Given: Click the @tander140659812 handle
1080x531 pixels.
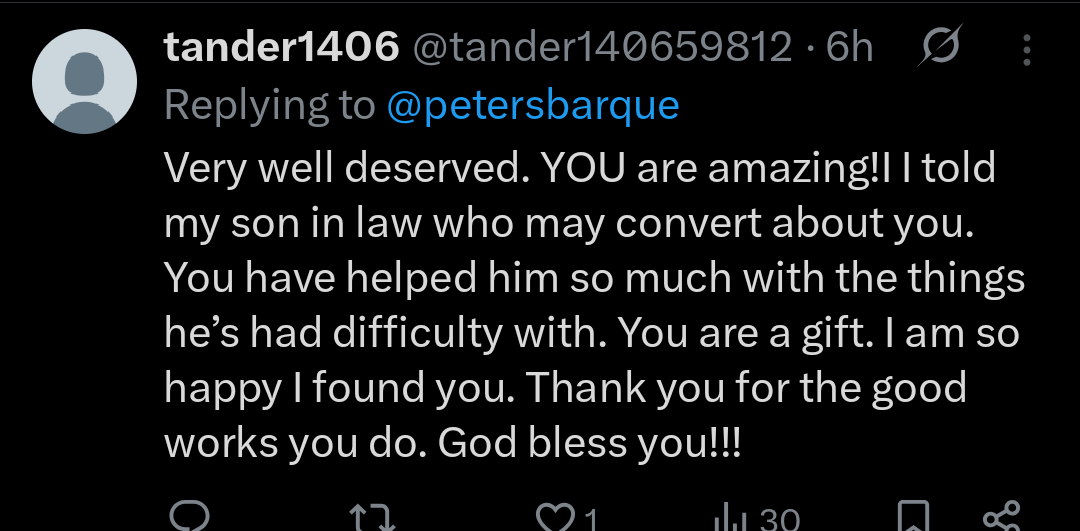Looking at the screenshot, I should click(x=603, y=47).
